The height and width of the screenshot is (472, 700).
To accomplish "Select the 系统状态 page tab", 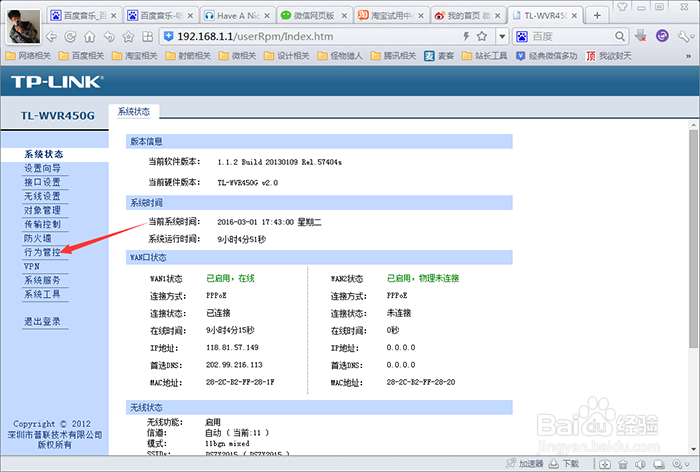I will point(133,112).
